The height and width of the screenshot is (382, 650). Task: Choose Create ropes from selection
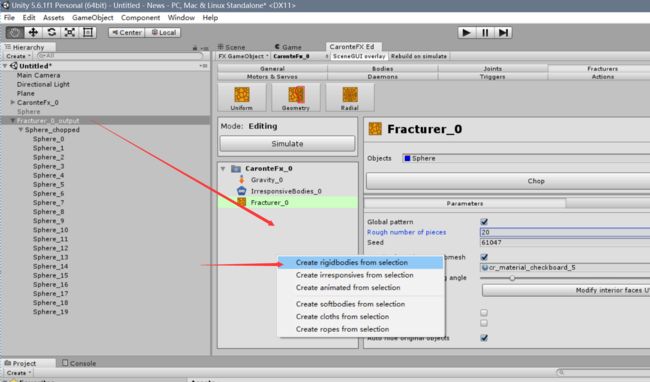click(361, 329)
